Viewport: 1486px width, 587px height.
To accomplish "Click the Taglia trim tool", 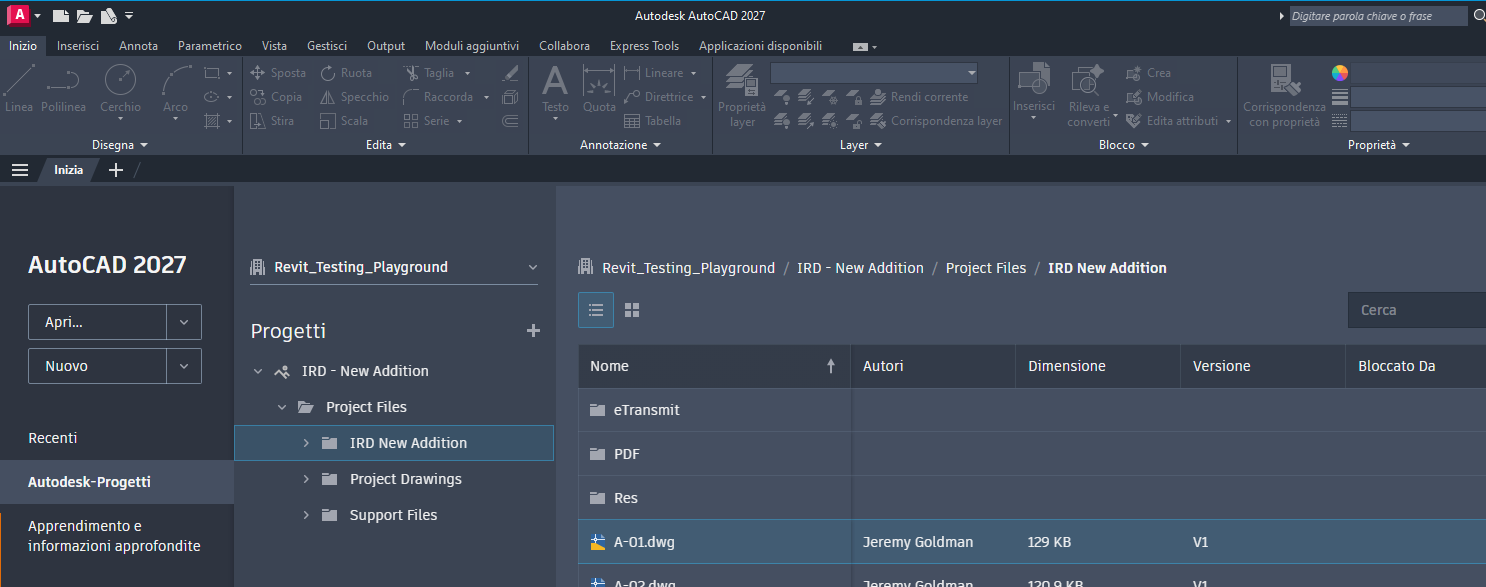I will coord(429,73).
